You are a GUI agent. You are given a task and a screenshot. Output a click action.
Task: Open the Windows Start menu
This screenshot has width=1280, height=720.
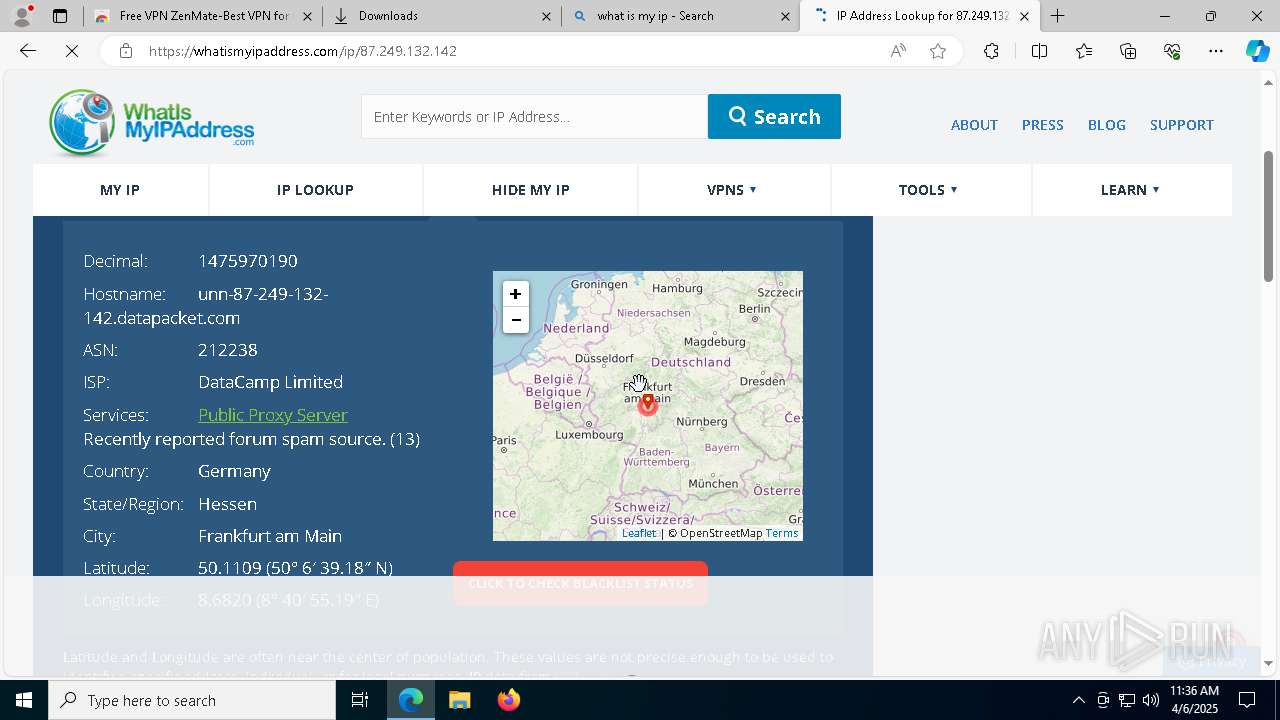(x=24, y=700)
